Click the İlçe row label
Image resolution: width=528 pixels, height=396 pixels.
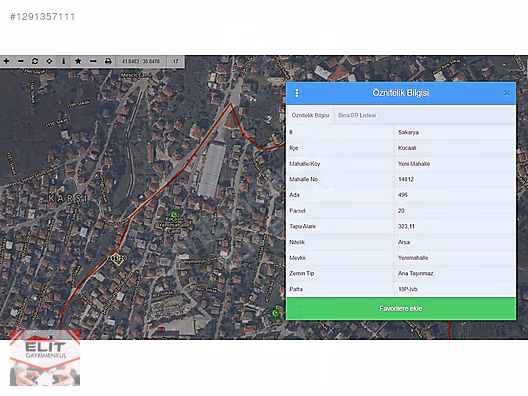pyautogui.click(x=294, y=148)
